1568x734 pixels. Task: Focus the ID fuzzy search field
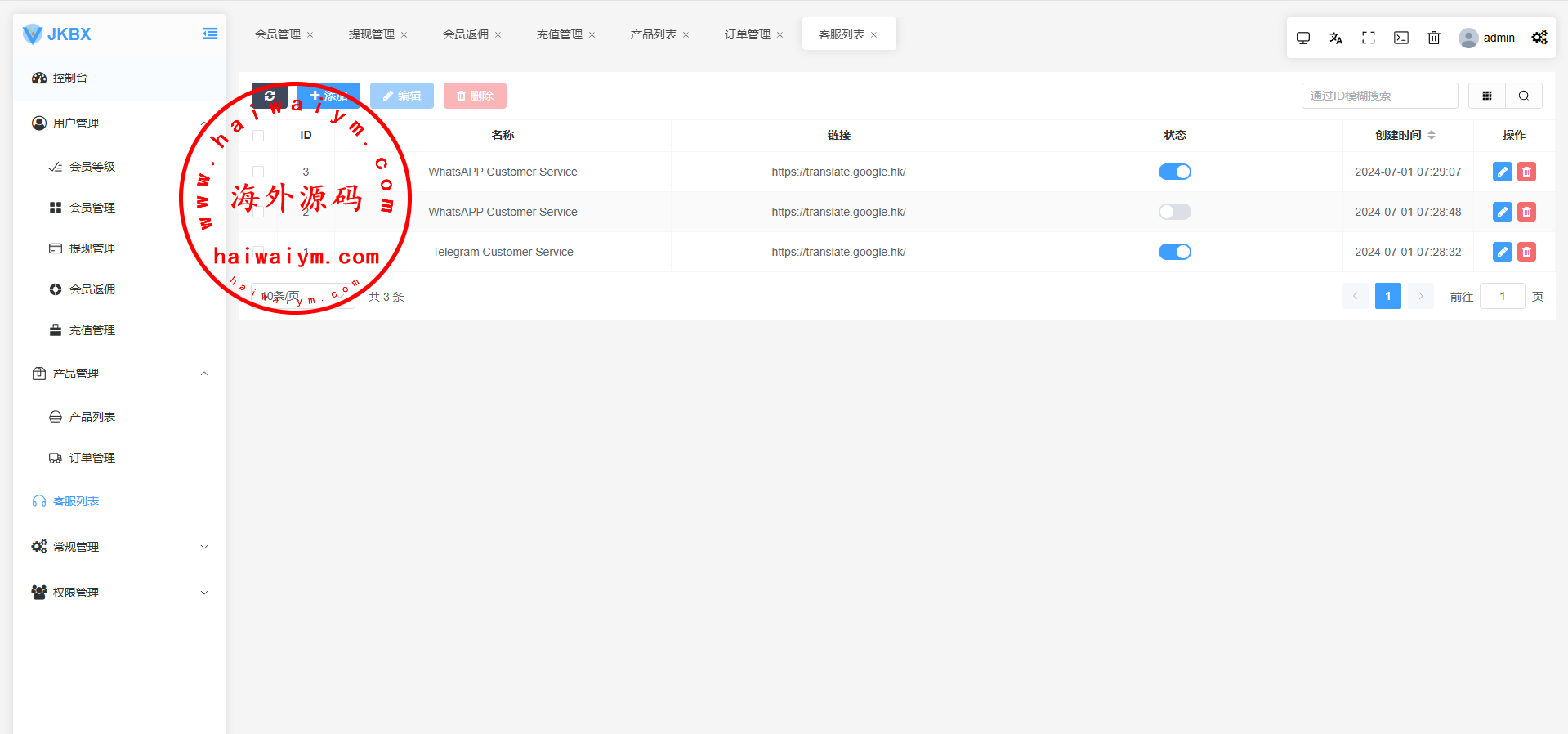coord(1379,96)
